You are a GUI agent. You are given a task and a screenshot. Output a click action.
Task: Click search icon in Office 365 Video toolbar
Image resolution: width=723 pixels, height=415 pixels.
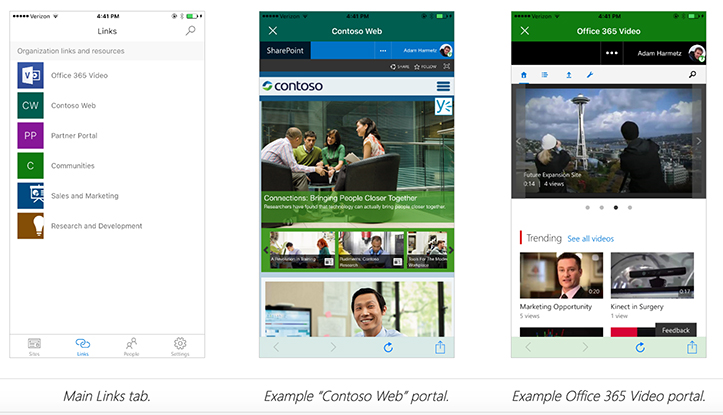(x=692, y=74)
